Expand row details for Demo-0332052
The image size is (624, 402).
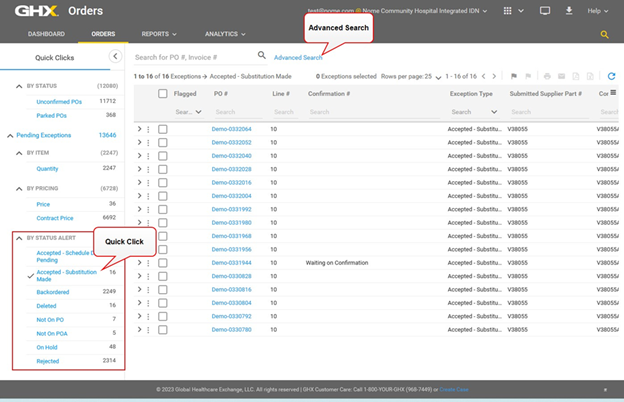[139, 143]
